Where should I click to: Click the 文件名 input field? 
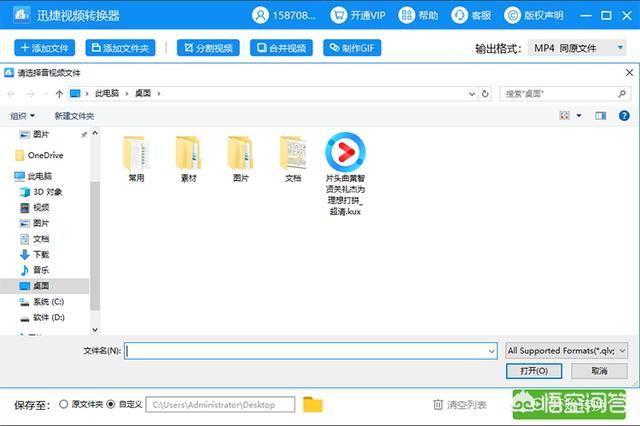point(311,351)
